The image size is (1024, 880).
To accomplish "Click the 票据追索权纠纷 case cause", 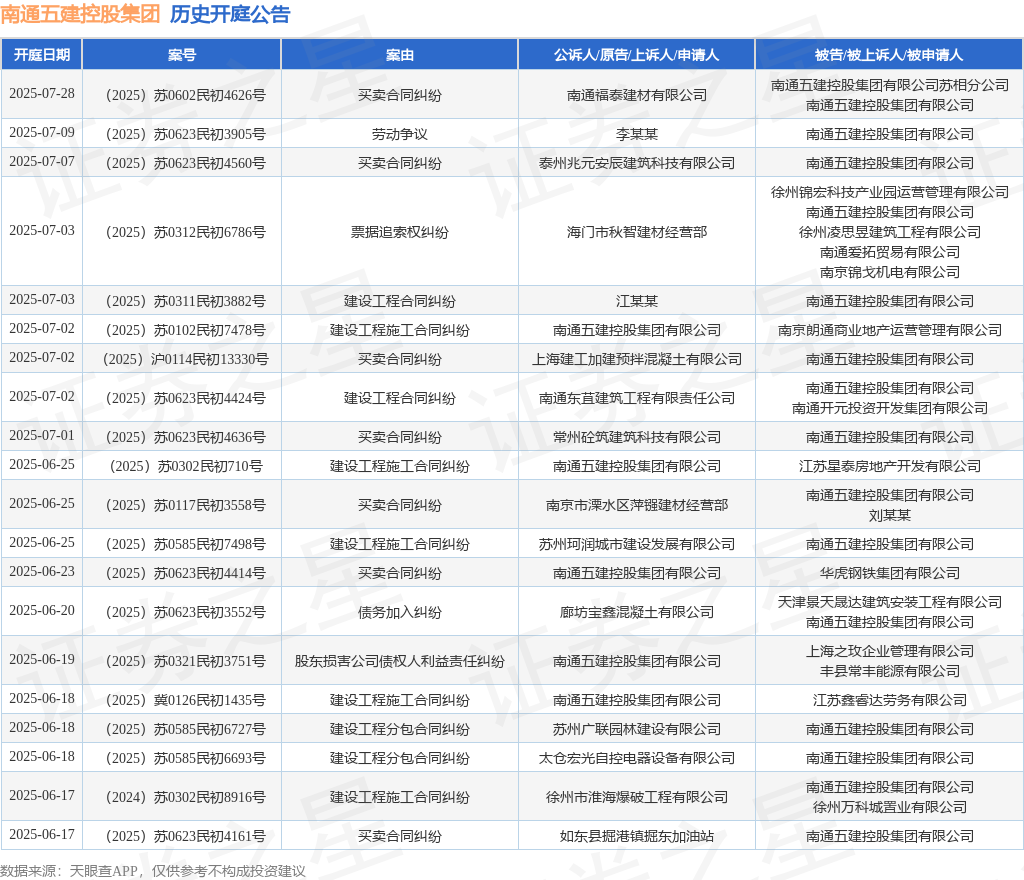I will point(400,232).
